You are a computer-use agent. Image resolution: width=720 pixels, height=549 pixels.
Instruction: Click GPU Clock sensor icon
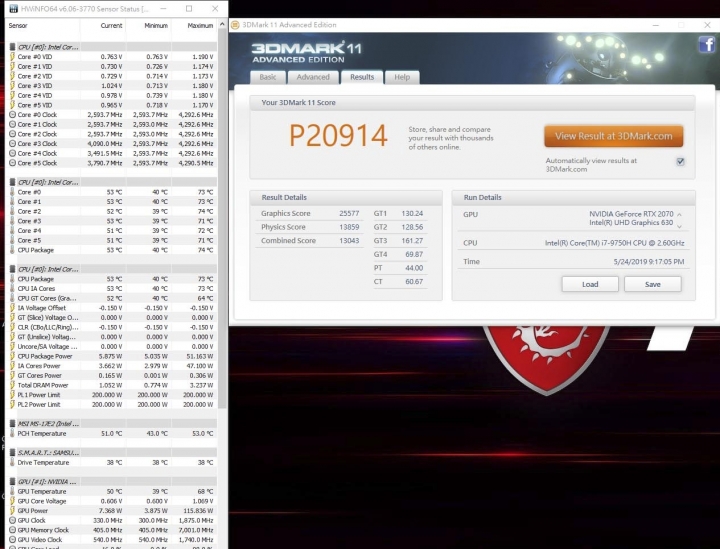(x=12, y=520)
